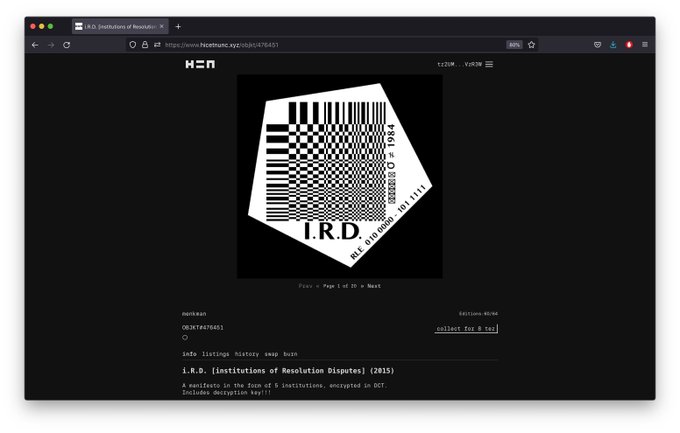Click the OBJKT#476451 label
Screen dimensions: 680x433
pos(203,328)
